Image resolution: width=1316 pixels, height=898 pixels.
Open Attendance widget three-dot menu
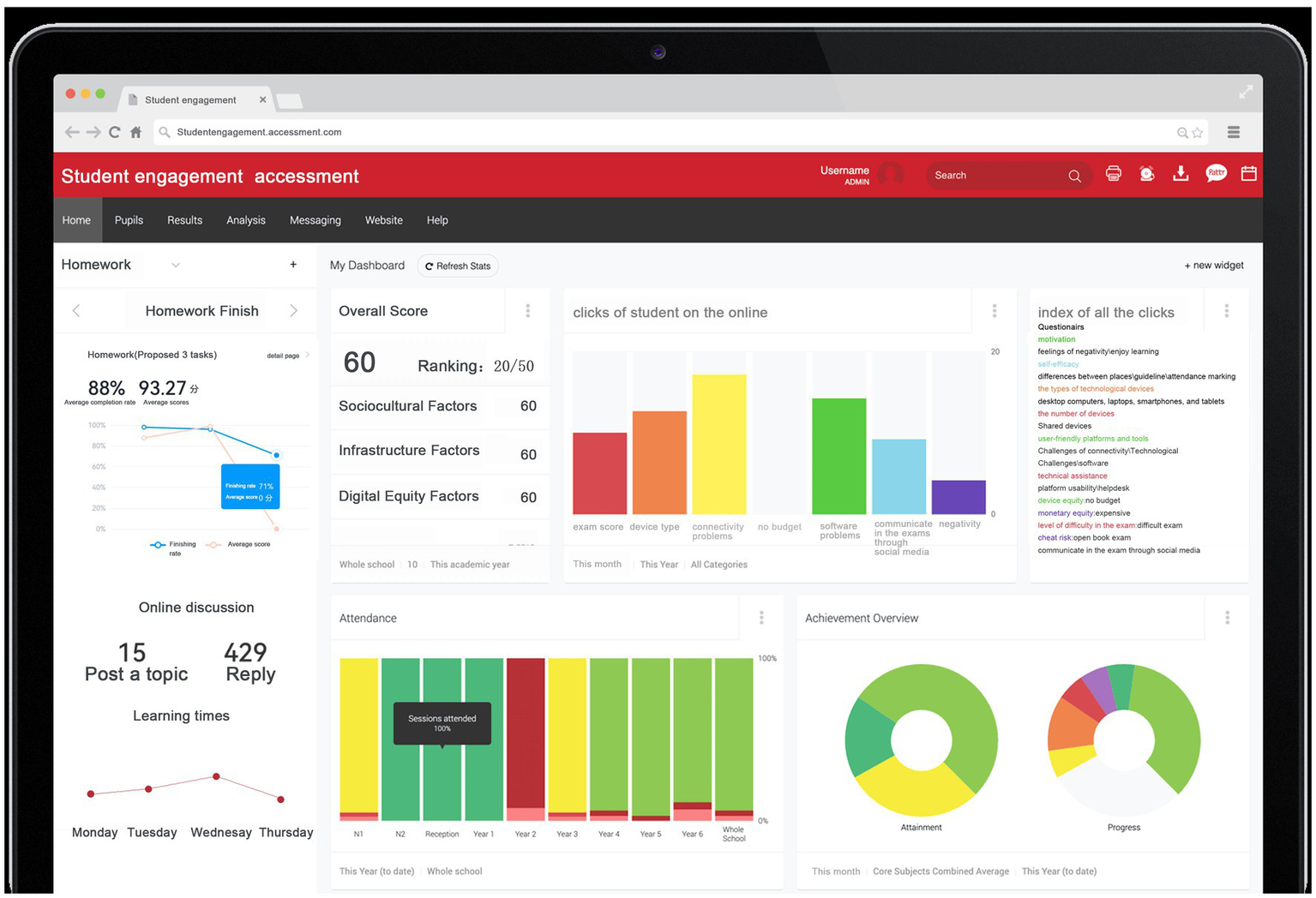click(761, 618)
